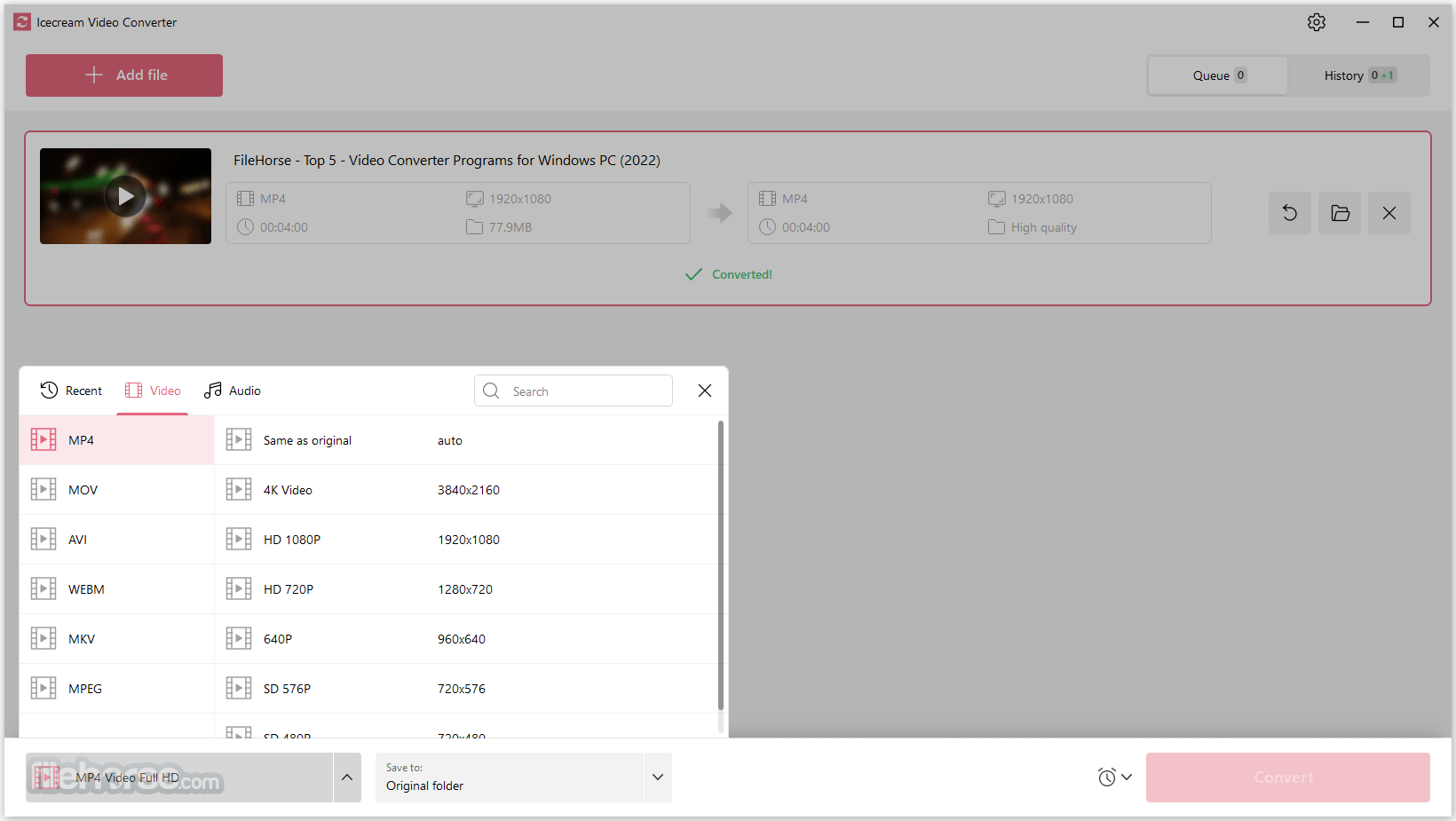
Task: Choose the MOV format
Action: [x=117, y=490]
